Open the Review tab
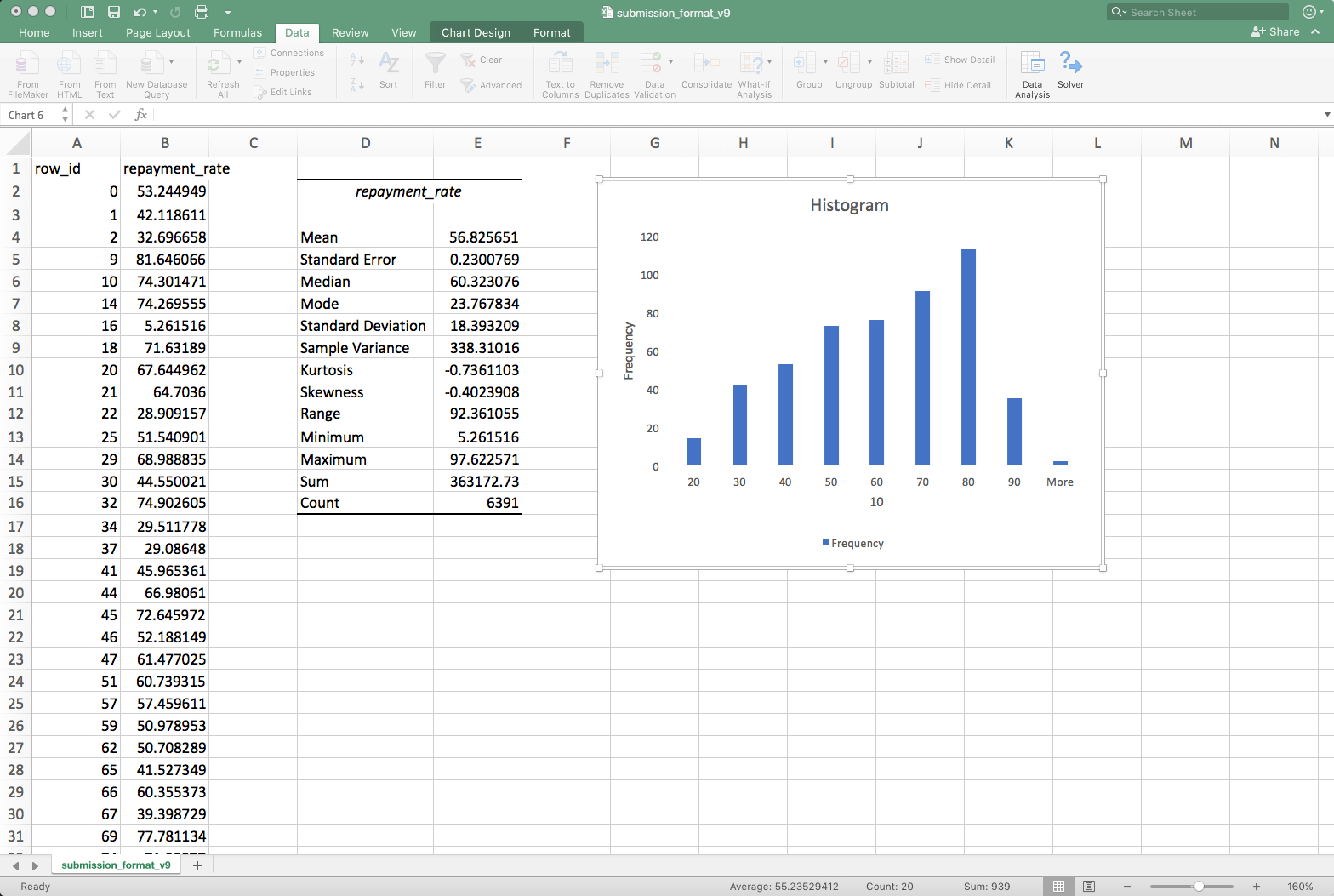1334x896 pixels. tap(350, 32)
